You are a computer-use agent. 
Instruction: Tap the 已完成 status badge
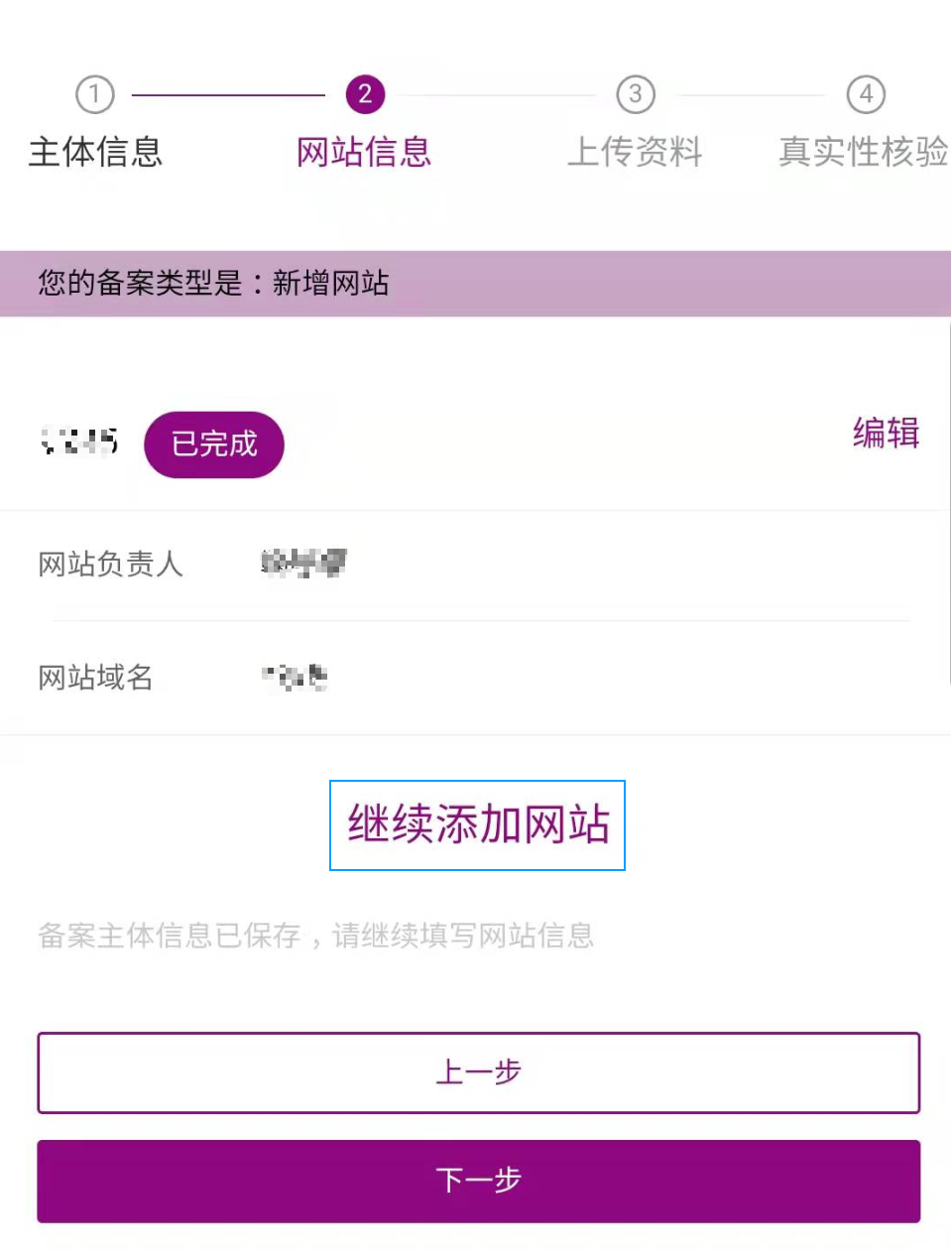point(214,443)
